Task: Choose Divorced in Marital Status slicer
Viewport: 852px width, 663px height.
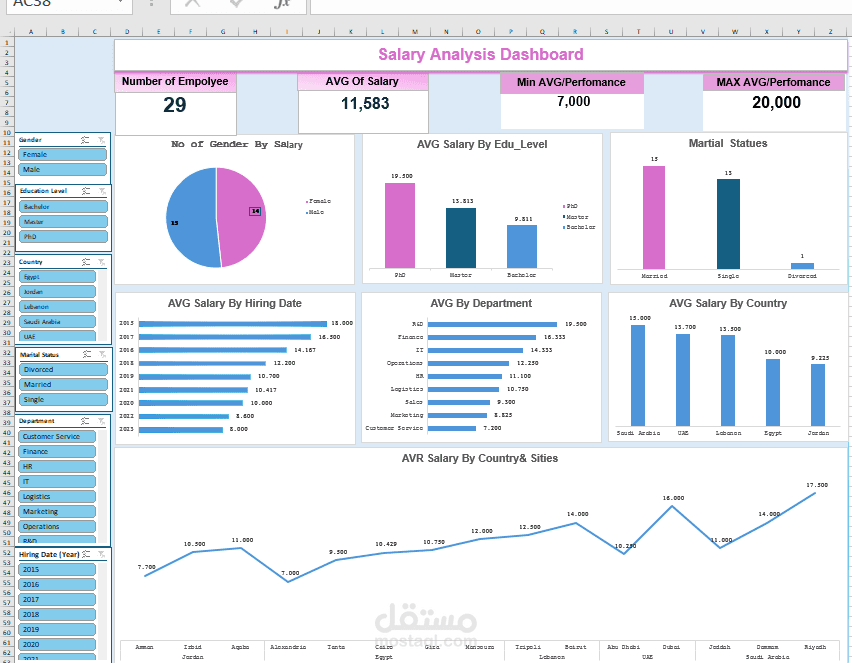Action: point(63,370)
